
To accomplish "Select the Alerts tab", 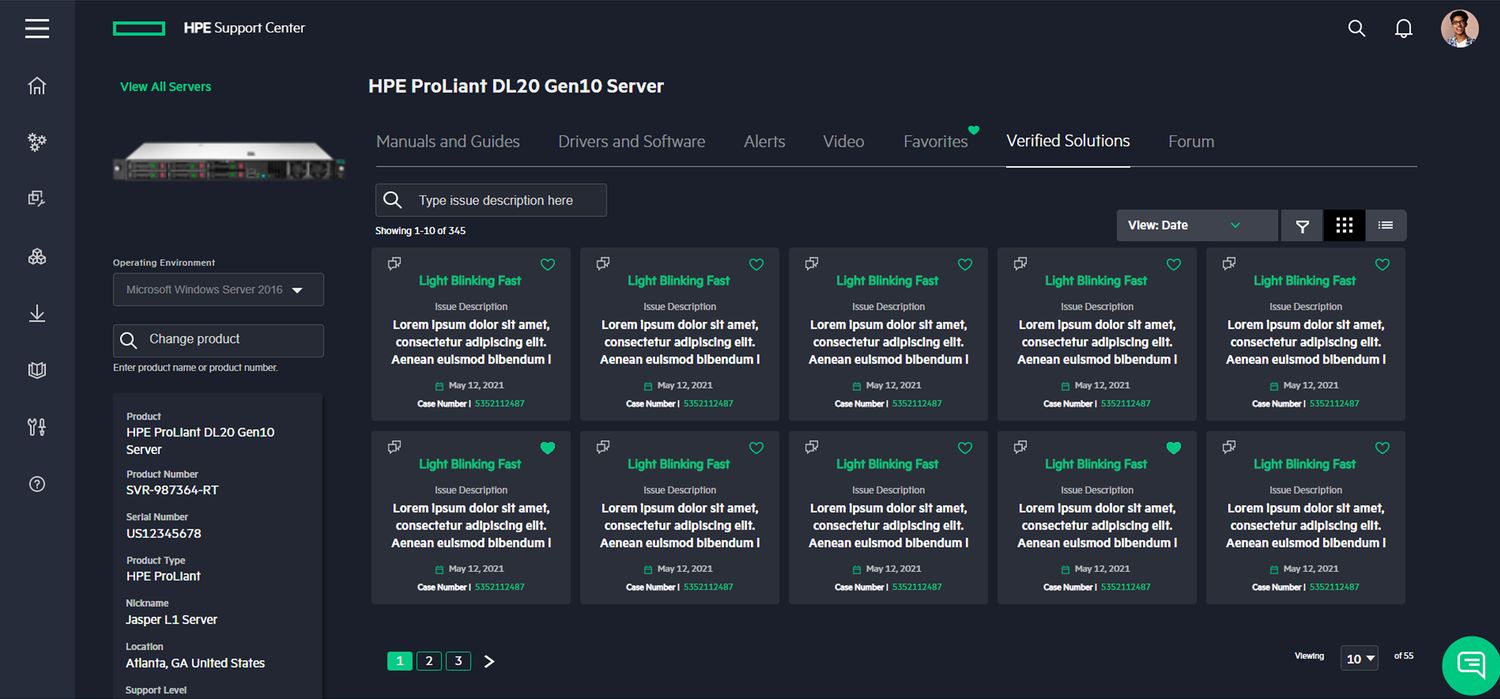I will coord(764,142).
